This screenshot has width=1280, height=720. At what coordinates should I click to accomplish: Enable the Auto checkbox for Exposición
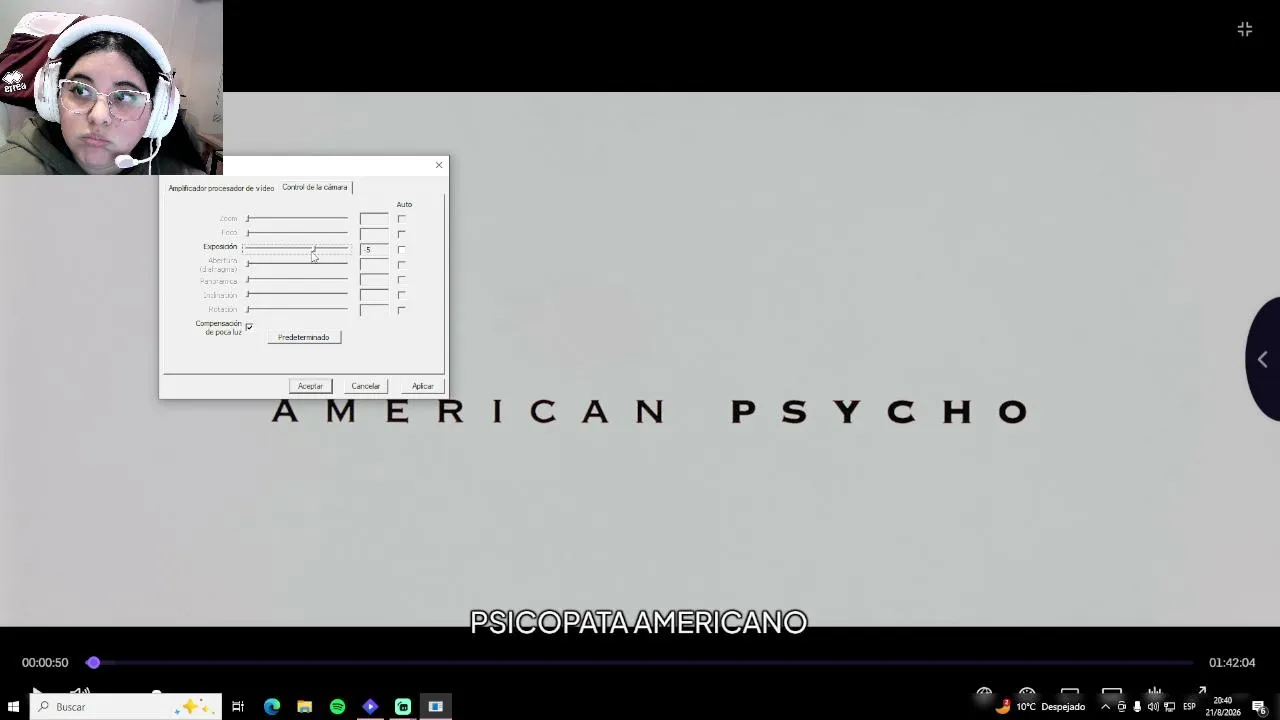coord(401,249)
